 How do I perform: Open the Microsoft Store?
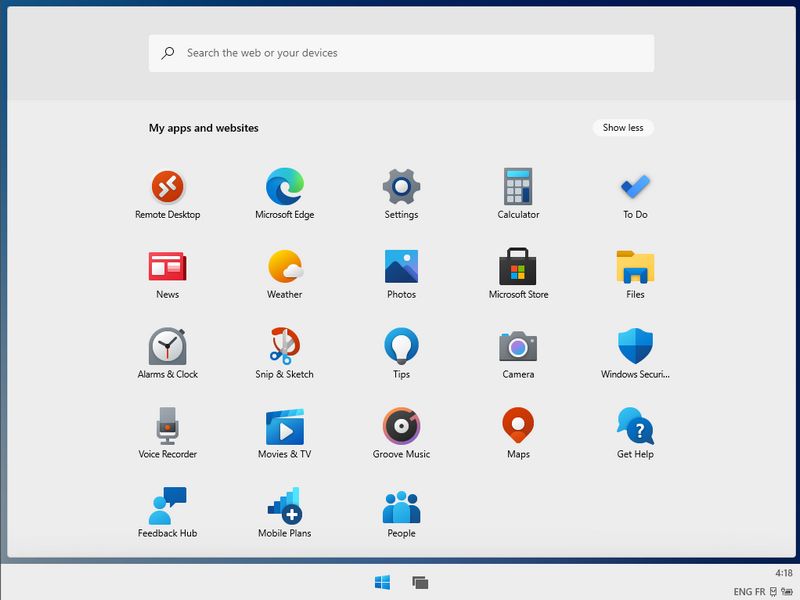518,274
